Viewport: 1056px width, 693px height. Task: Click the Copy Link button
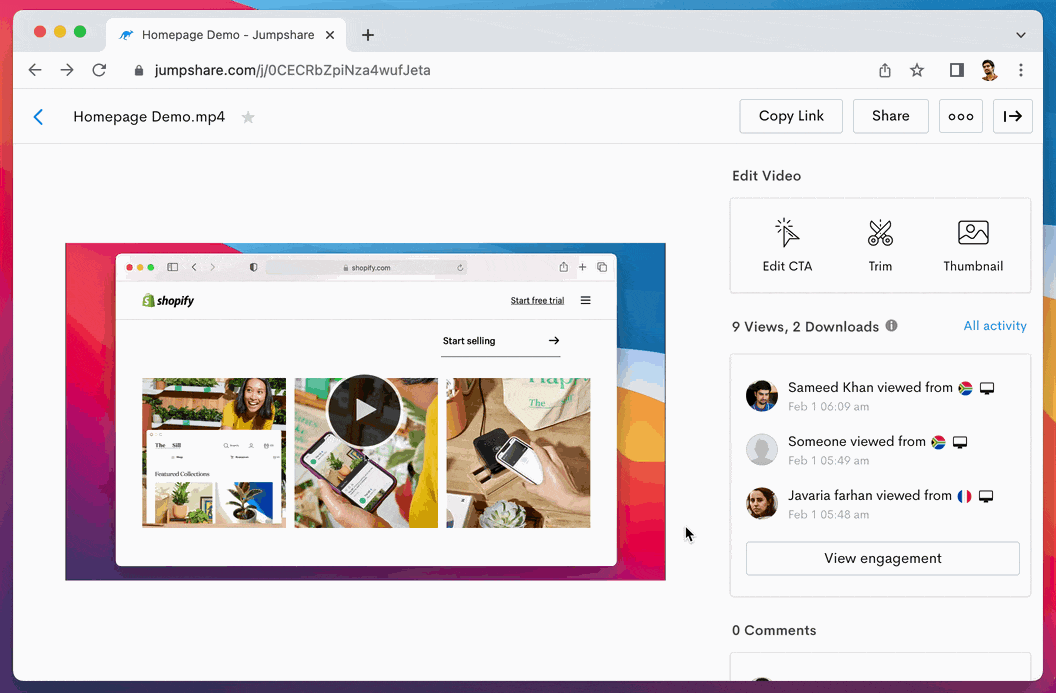click(791, 116)
